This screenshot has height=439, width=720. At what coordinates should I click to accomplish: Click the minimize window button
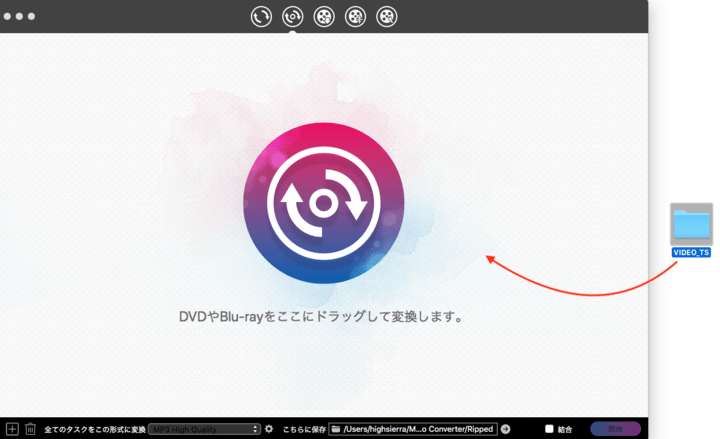pos(19,17)
